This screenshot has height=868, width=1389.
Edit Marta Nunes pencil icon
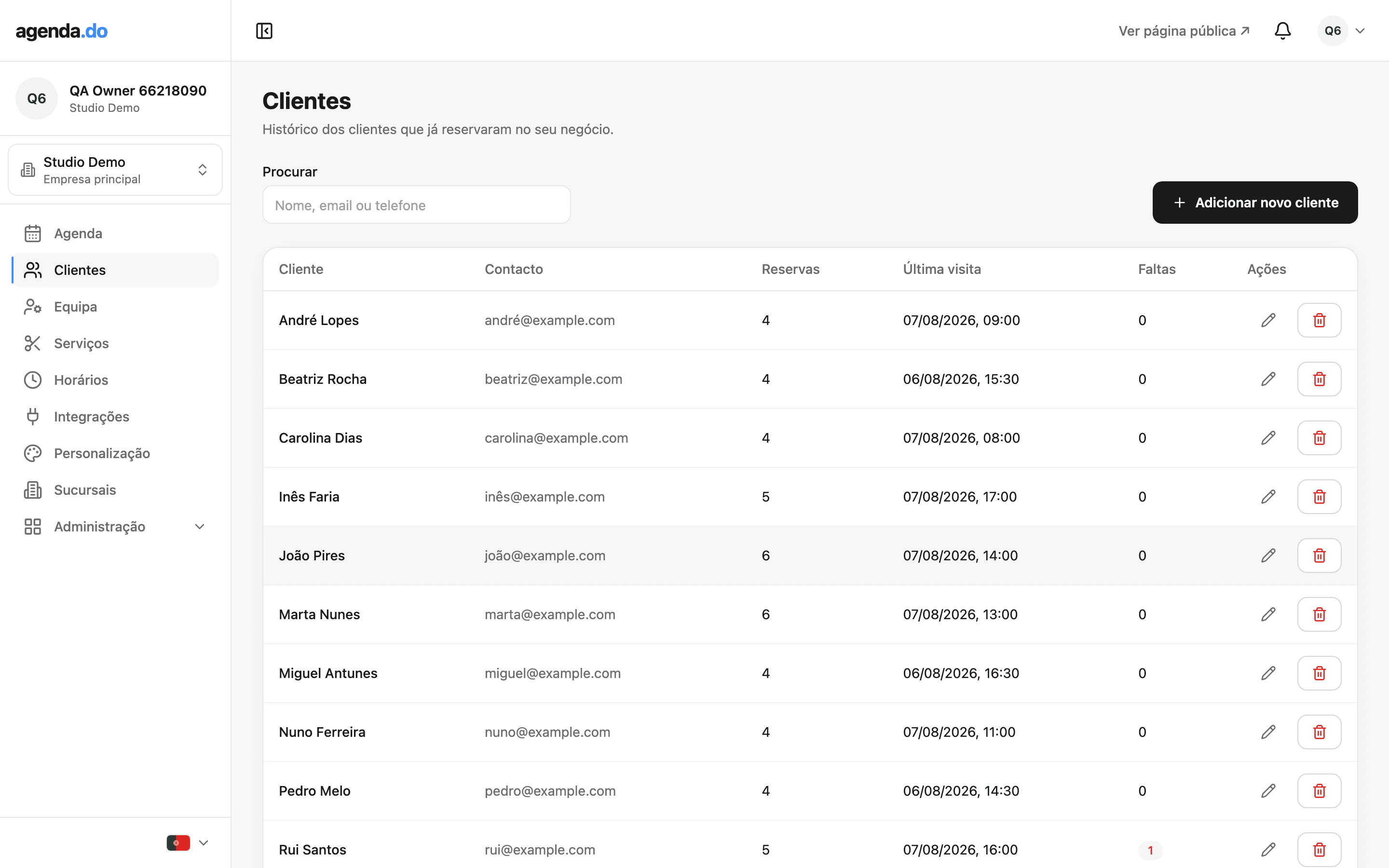(x=1268, y=614)
